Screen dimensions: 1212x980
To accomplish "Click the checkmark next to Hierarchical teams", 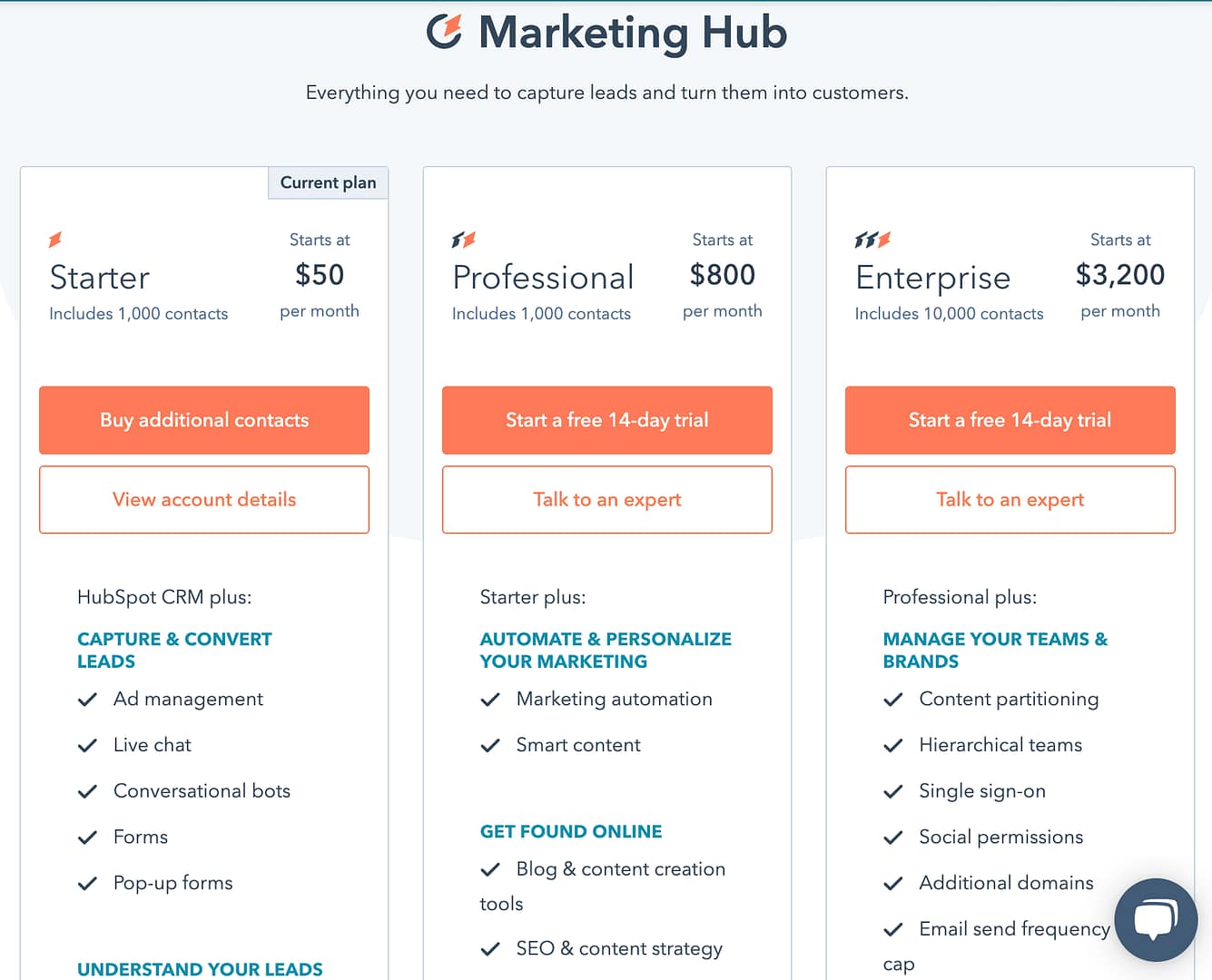I will coord(893,744).
